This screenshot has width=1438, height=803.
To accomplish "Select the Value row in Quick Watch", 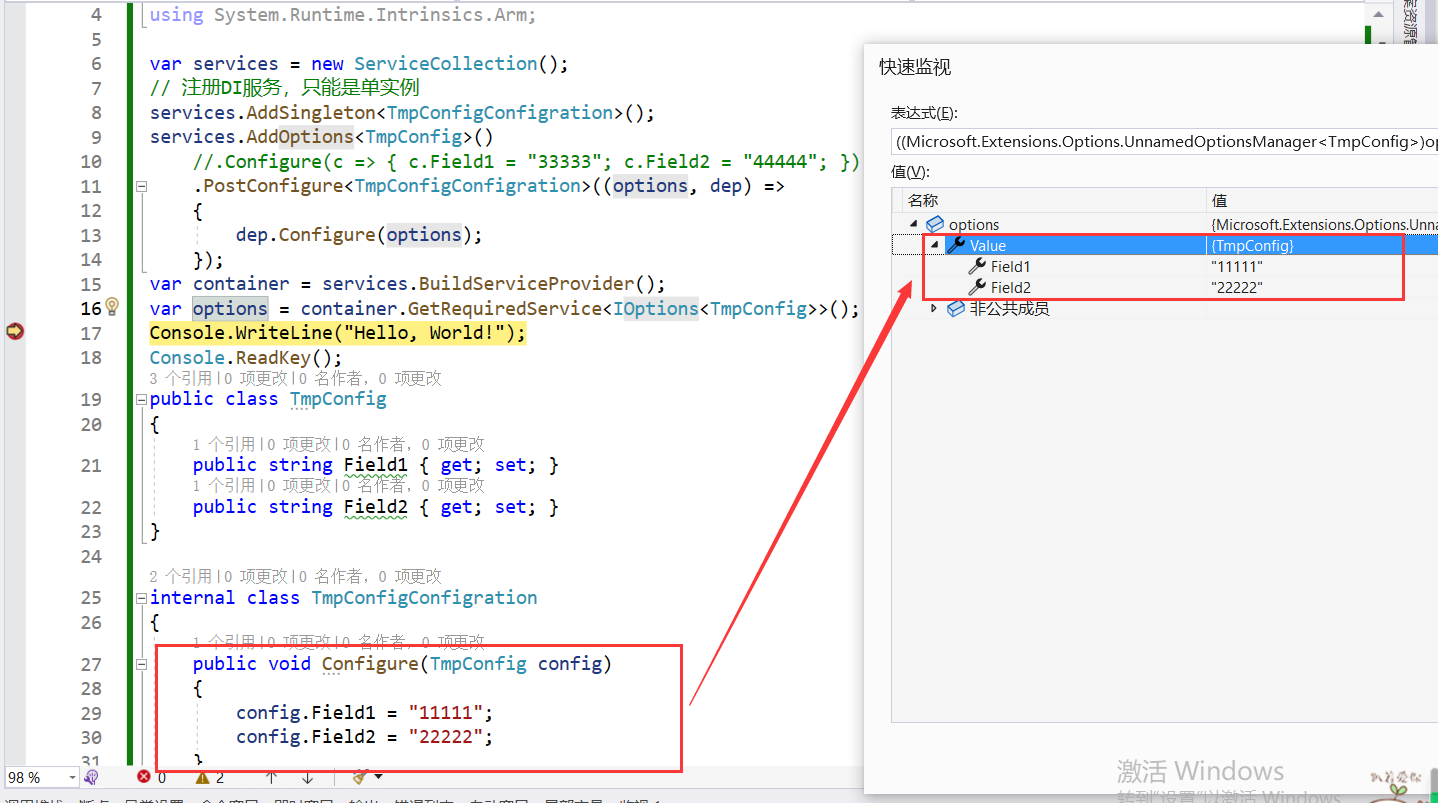I will 1164,245.
